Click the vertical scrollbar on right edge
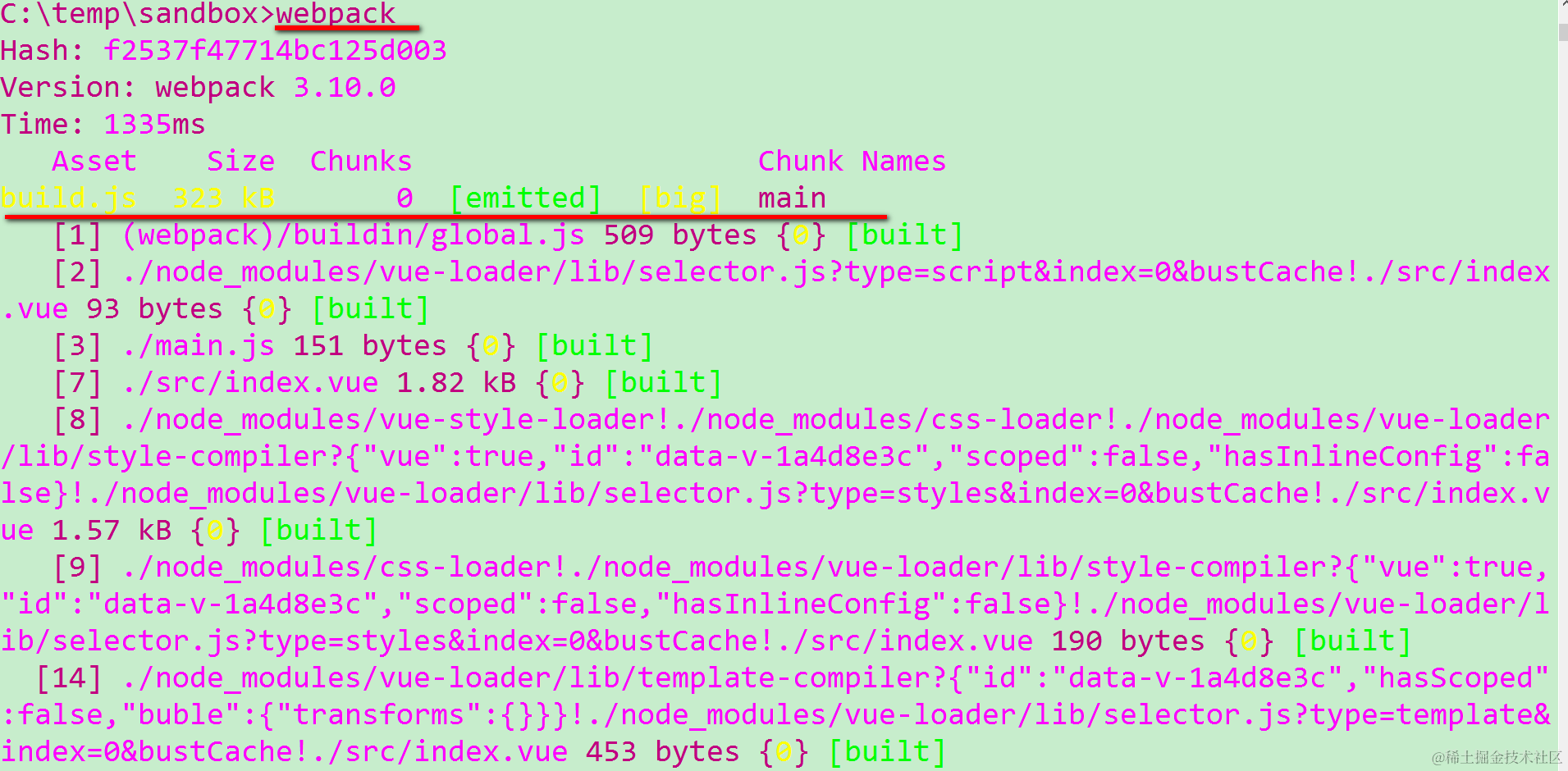 (x=1562, y=385)
